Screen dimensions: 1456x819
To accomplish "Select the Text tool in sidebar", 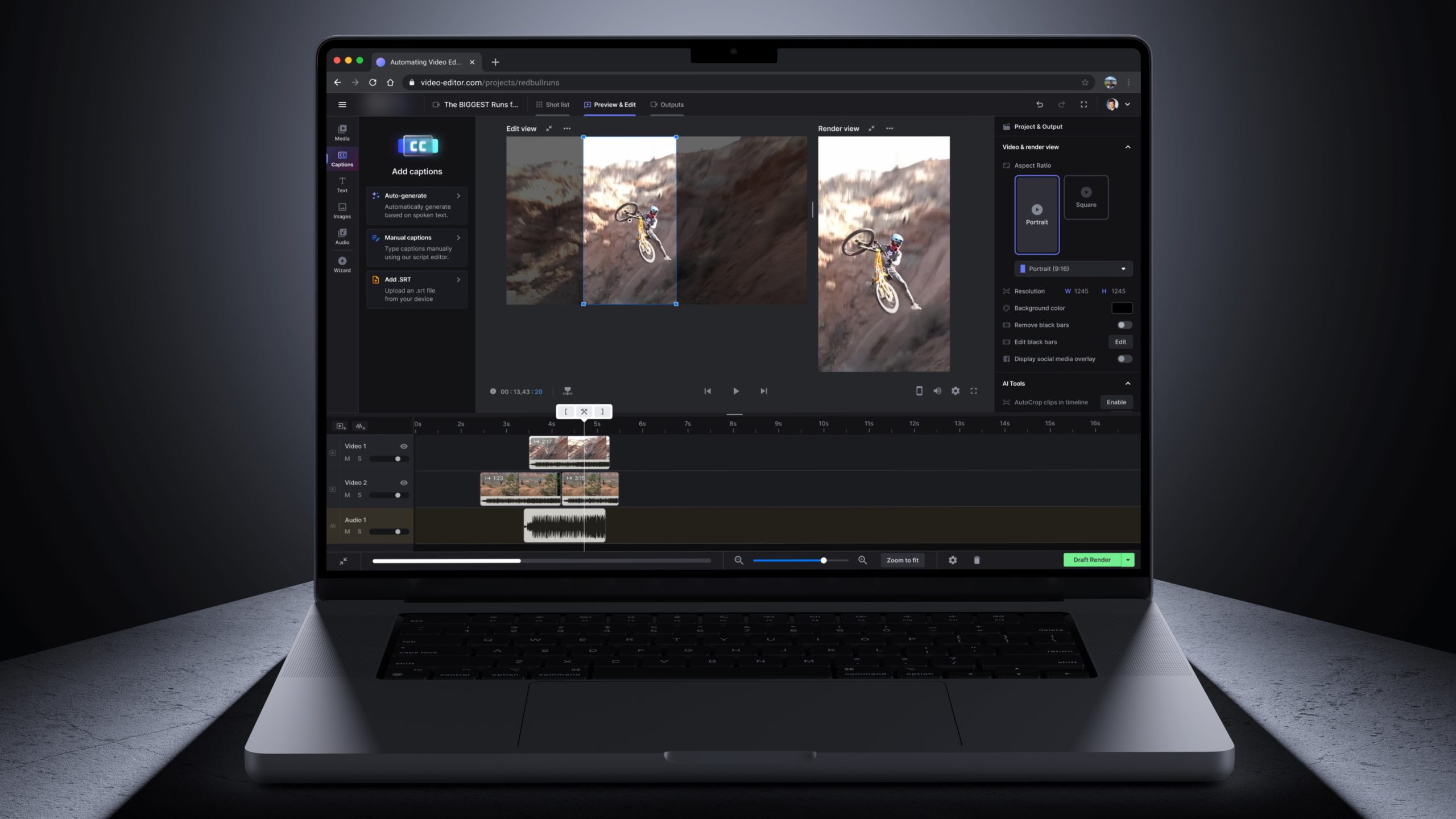I will 342,184.
